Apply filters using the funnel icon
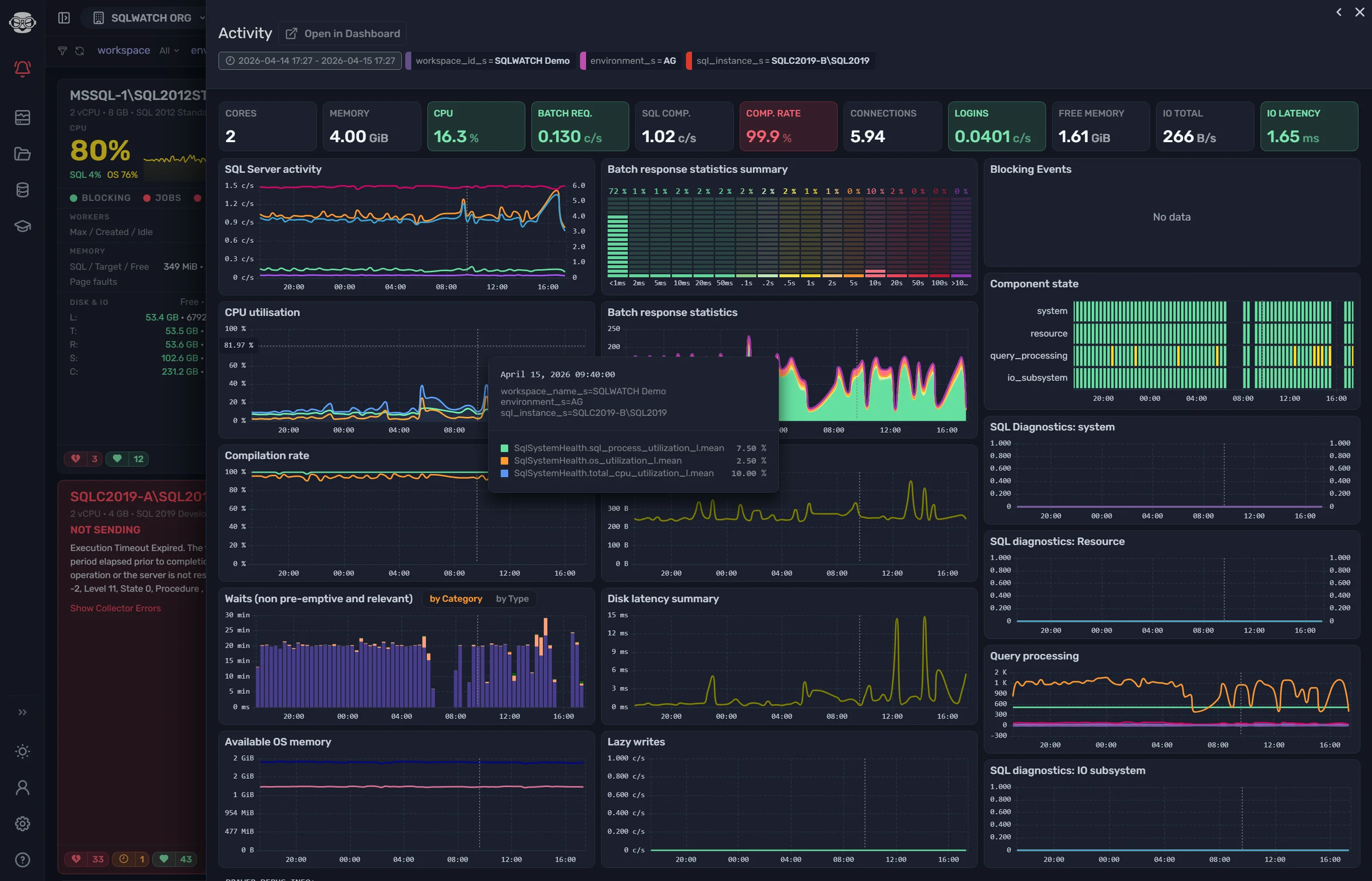This screenshot has height=881, width=1372. (63, 50)
